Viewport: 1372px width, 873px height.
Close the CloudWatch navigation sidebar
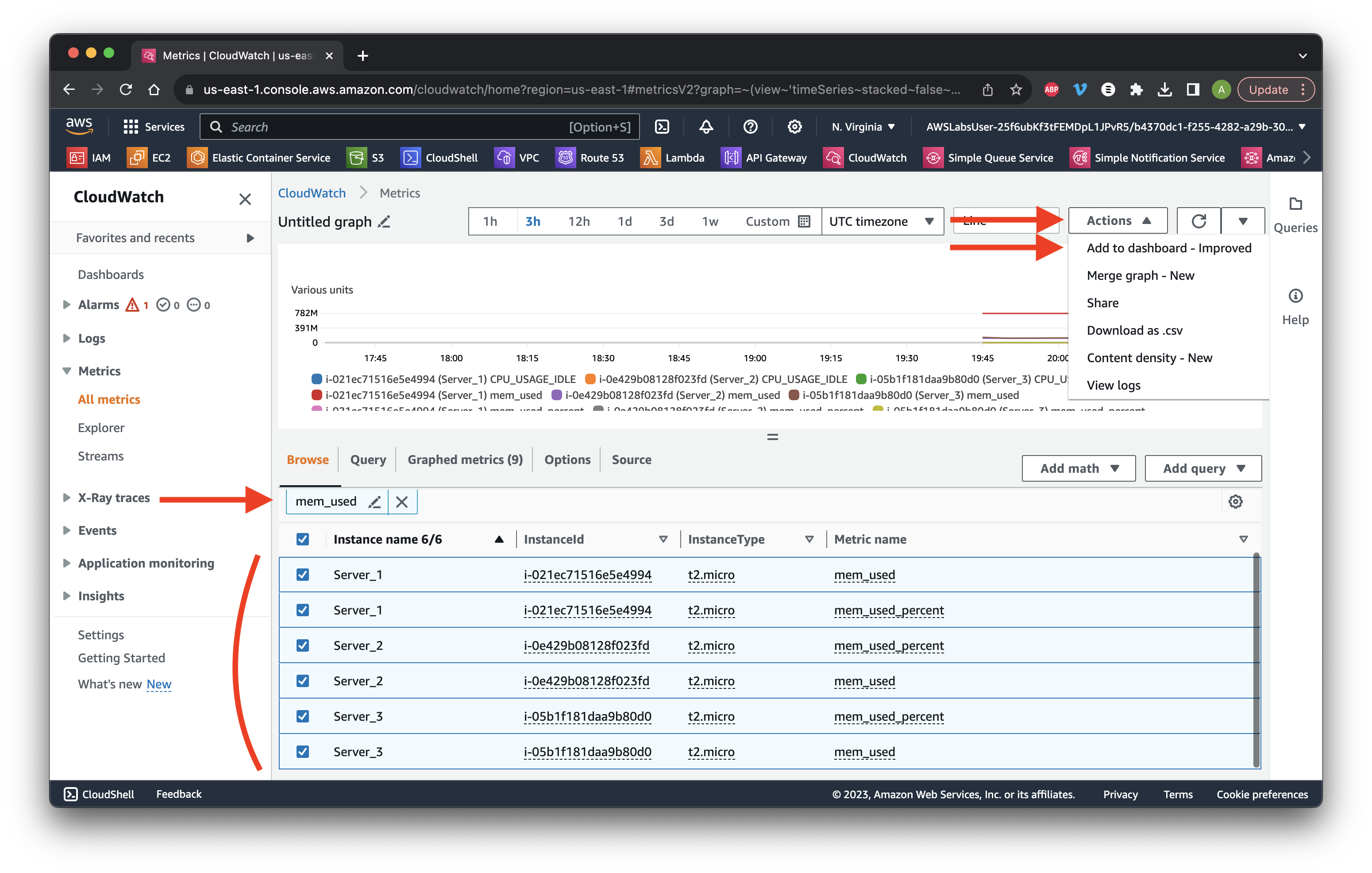(245, 199)
